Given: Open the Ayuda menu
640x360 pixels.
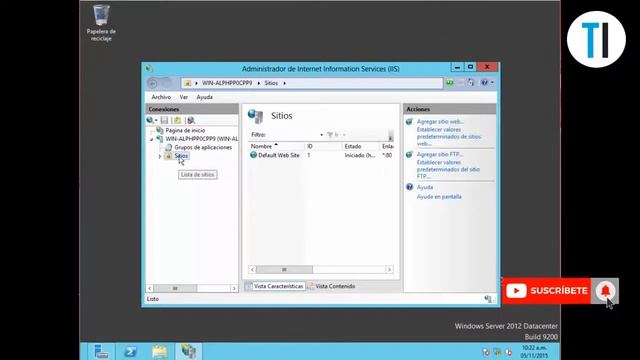Looking at the screenshot, I should (204, 97).
